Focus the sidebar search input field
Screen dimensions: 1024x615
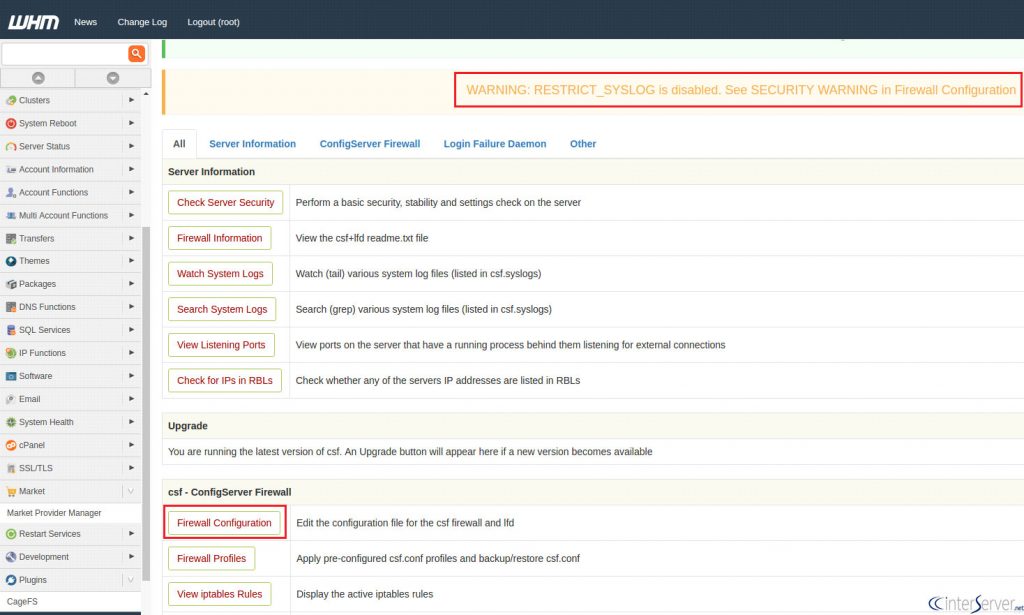pyautogui.click(x=65, y=54)
